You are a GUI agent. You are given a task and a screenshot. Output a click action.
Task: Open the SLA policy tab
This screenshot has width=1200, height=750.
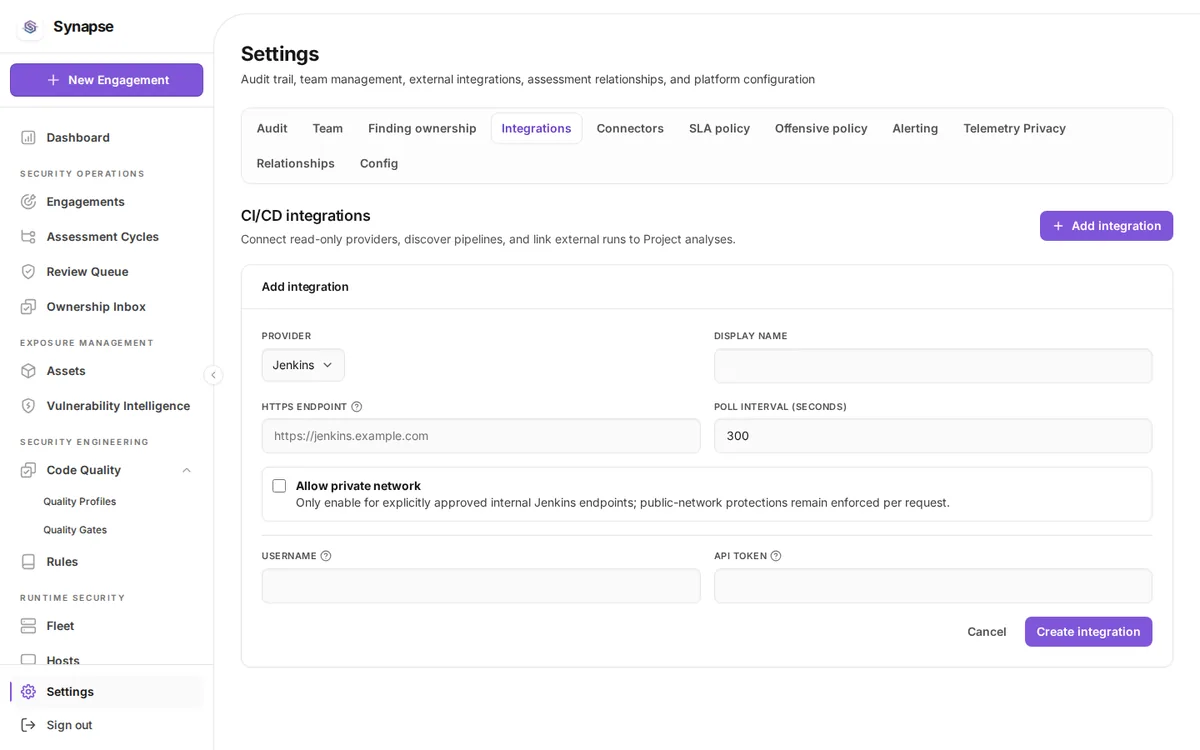[719, 128]
